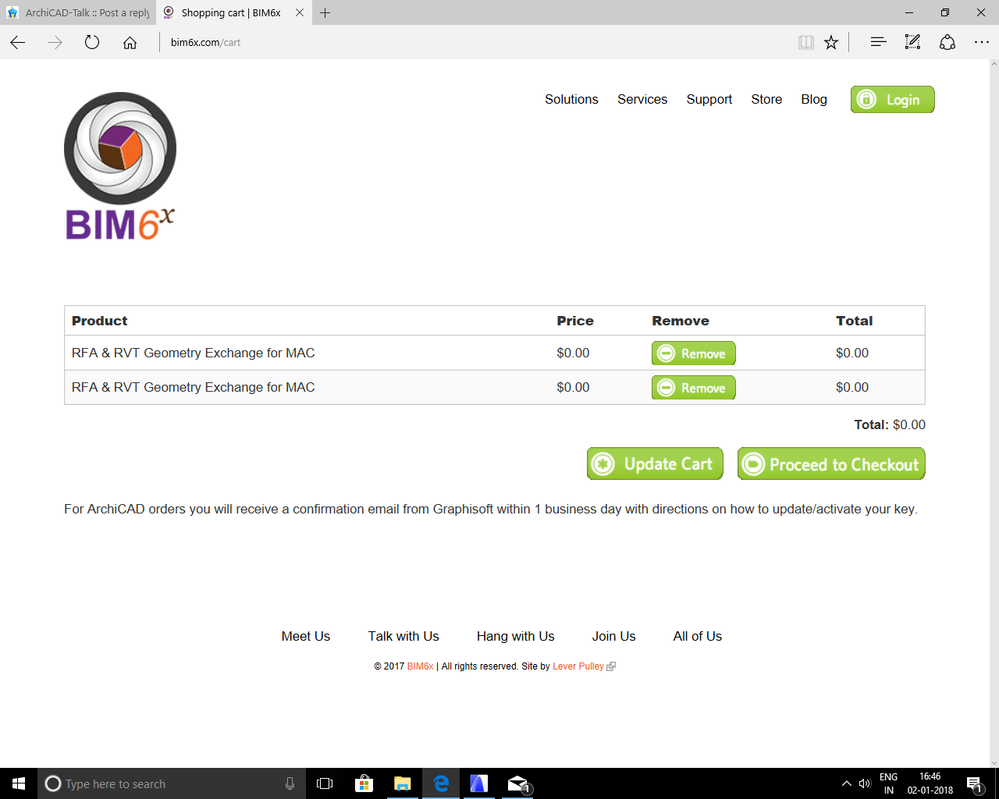Click the Update Cart button

[655, 464]
